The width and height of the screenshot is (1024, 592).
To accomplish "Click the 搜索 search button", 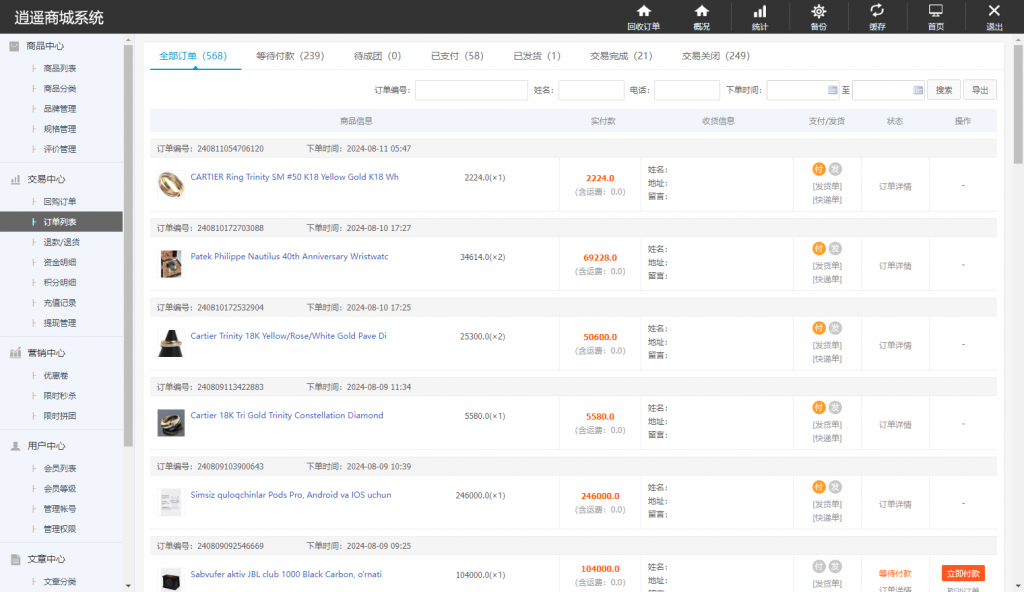I will pyautogui.click(x=944, y=90).
